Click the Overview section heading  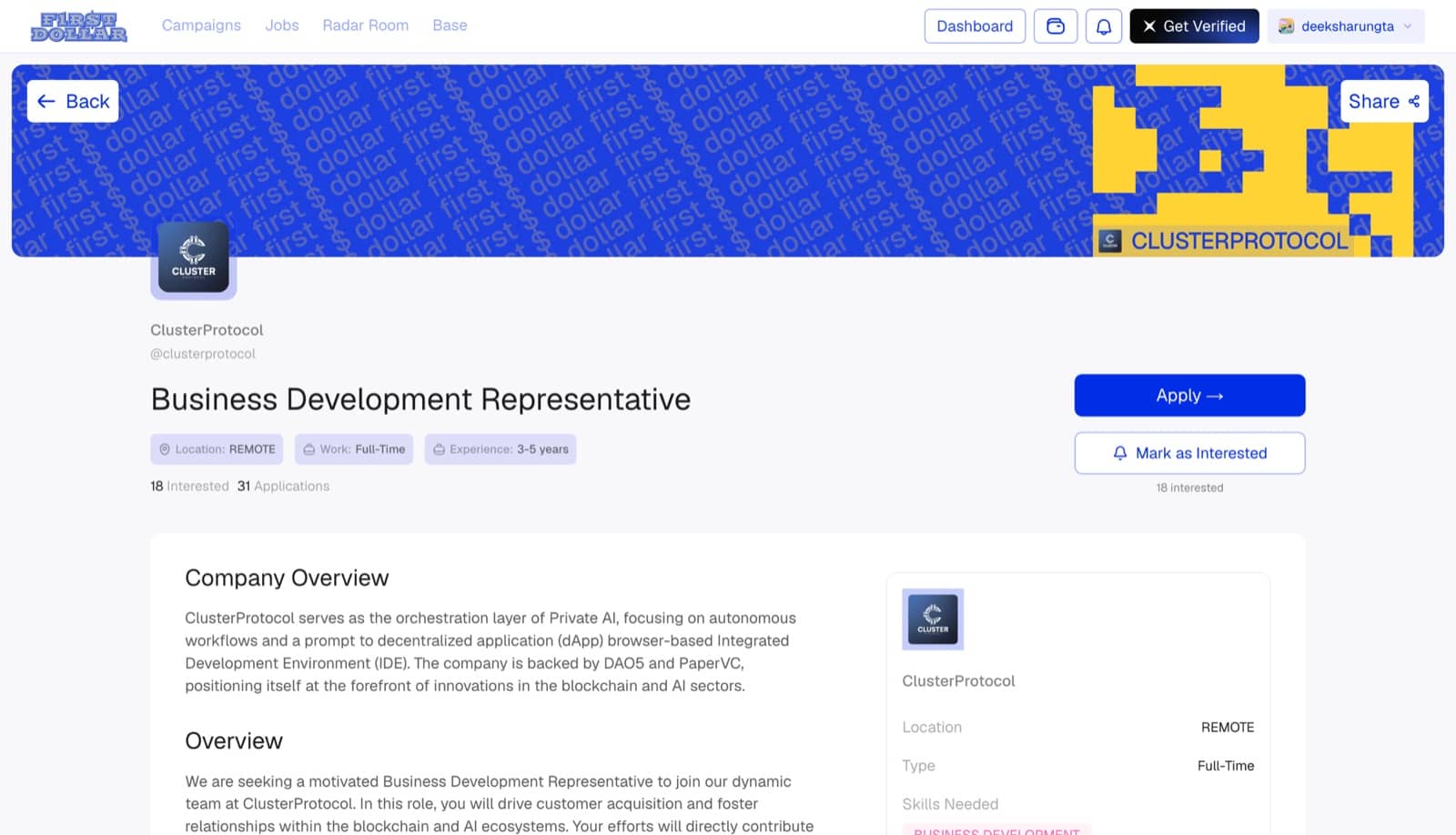pos(234,740)
